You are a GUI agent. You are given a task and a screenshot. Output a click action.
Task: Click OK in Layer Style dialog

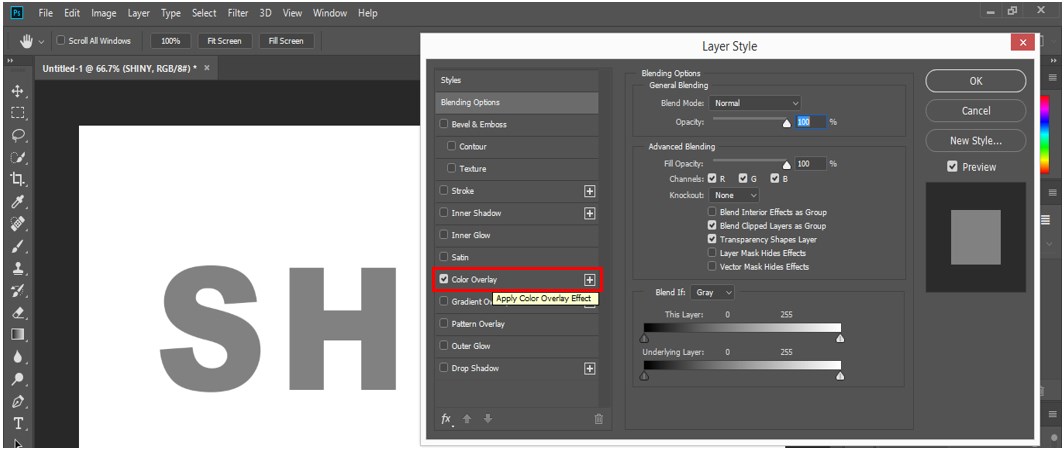976,81
